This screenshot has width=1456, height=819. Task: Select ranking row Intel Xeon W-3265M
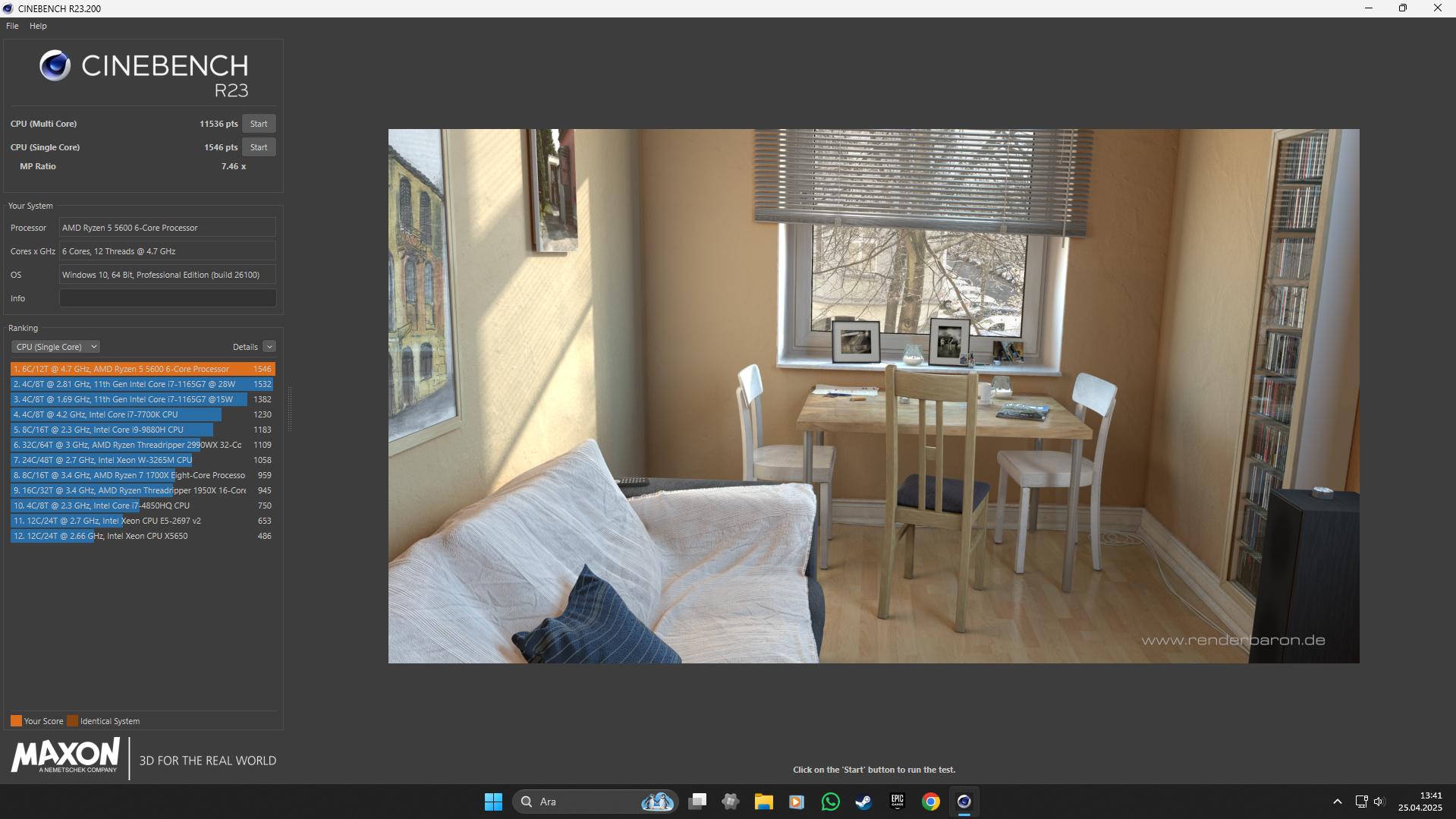coord(143,460)
